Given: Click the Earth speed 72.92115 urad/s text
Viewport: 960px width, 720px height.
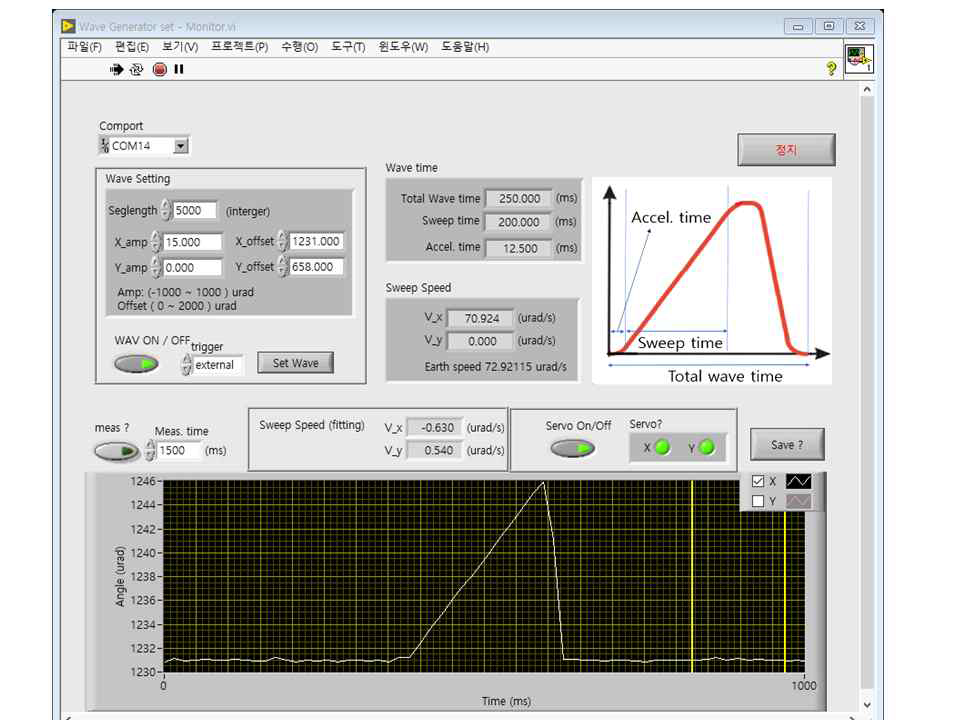Looking at the screenshot, I should [495, 367].
